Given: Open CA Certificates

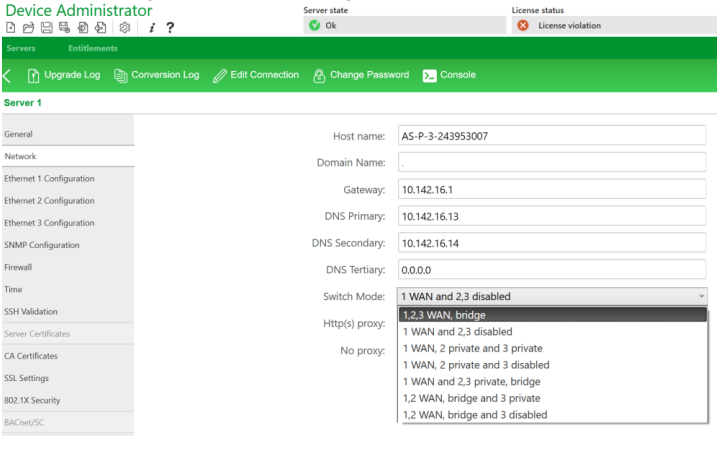Looking at the screenshot, I should 68,356.
